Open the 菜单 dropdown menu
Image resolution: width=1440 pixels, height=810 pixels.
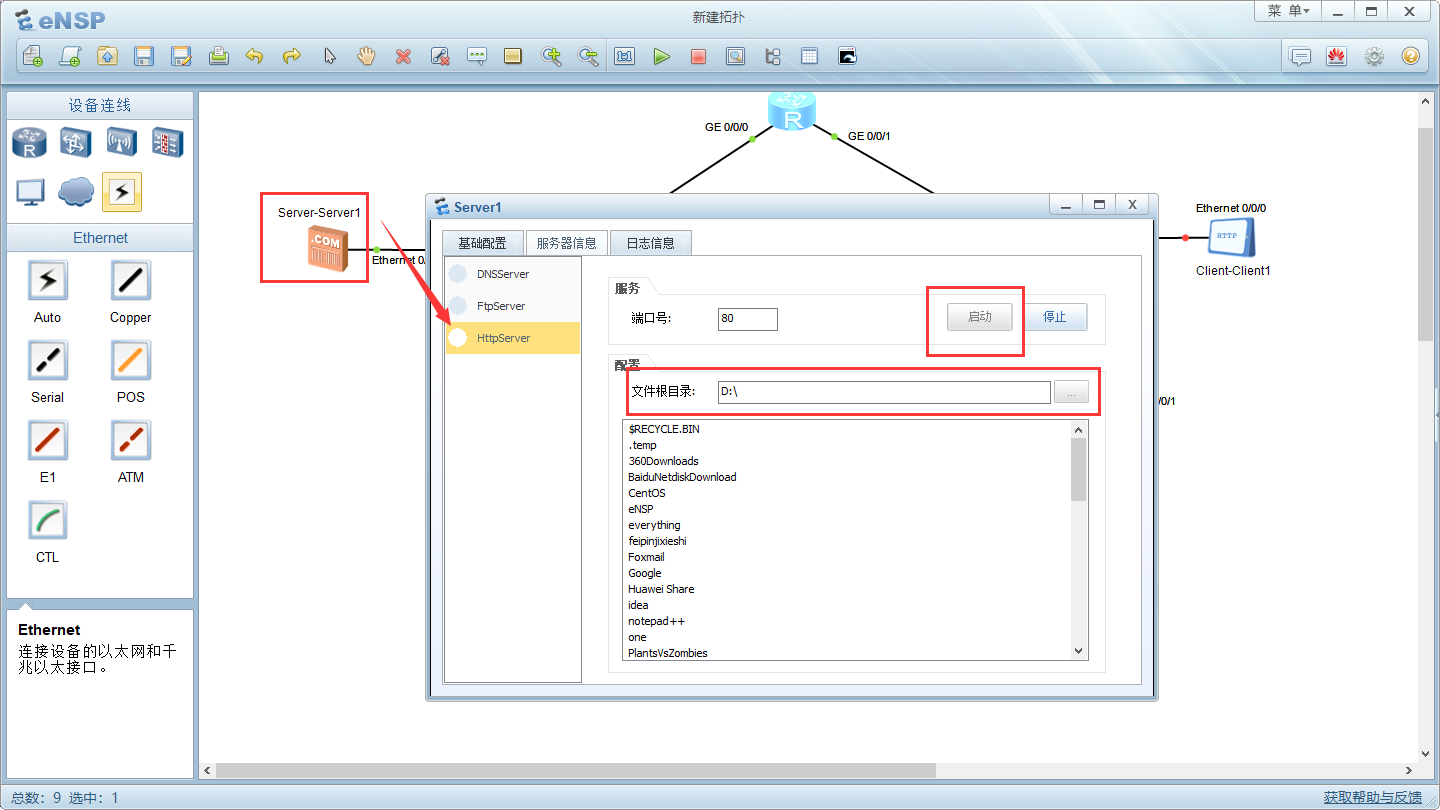1288,11
